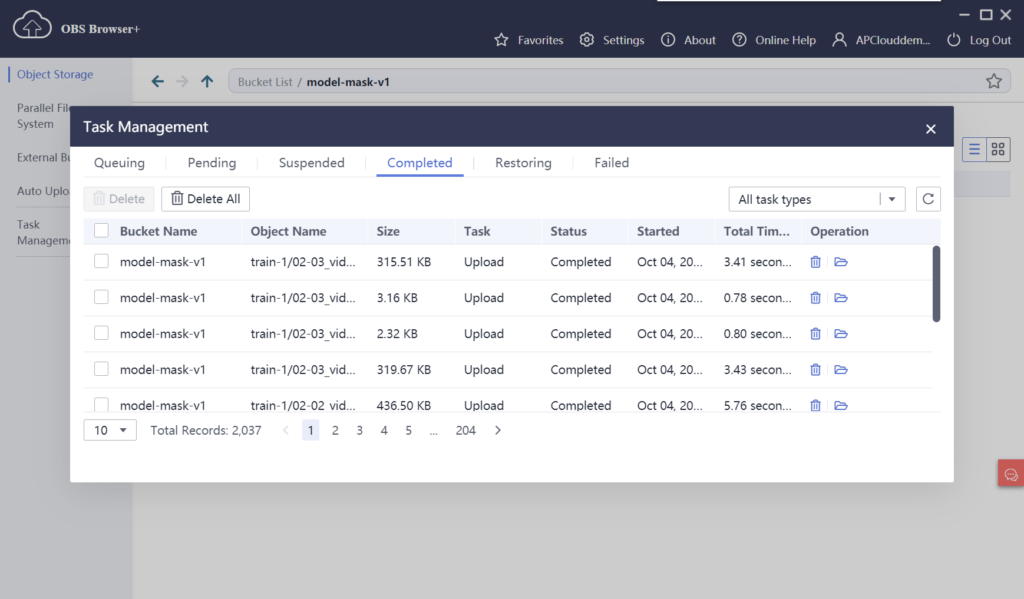The width and height of the screenshot is (1024, 599).
Task: Go to page 3
Action: 359,430
